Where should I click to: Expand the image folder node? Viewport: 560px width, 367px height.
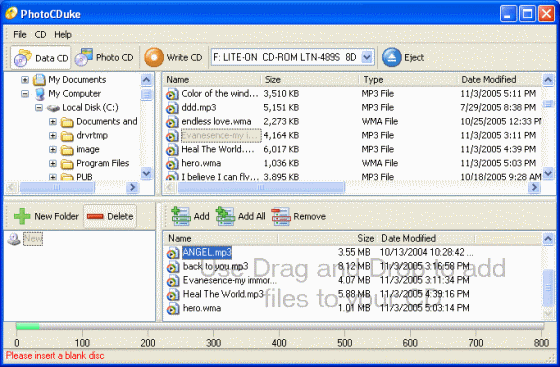point(53,149)
